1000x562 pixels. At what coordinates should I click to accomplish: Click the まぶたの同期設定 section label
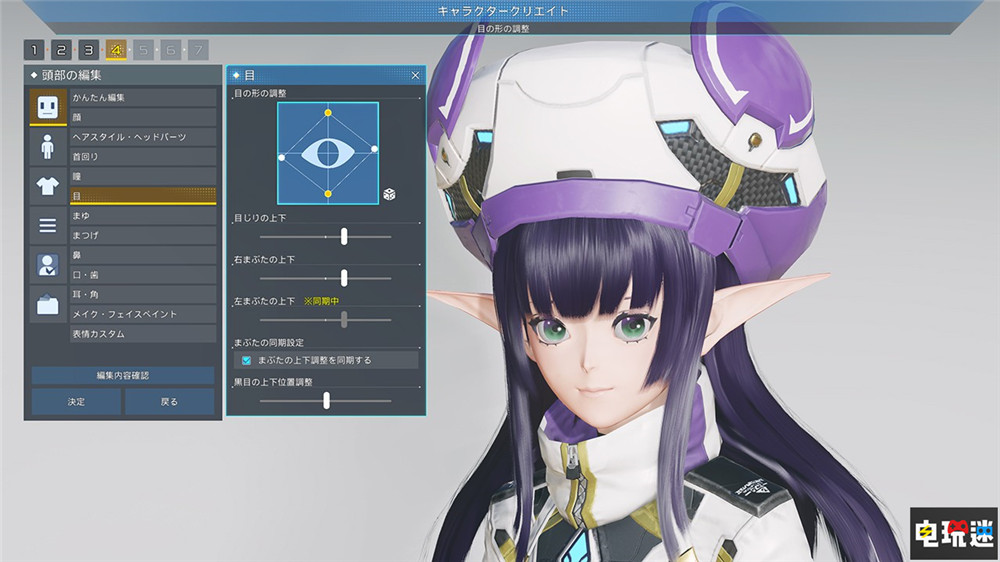[269, 343]
